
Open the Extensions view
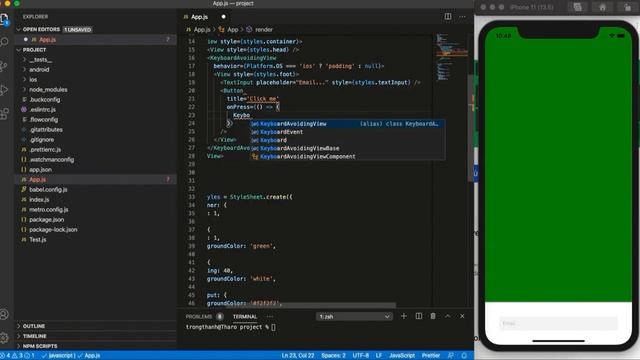click(x=4, y=113)
